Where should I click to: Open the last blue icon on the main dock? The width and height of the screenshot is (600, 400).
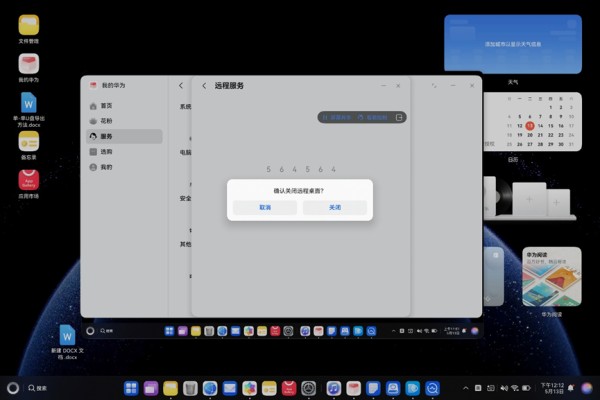point(432,389)
